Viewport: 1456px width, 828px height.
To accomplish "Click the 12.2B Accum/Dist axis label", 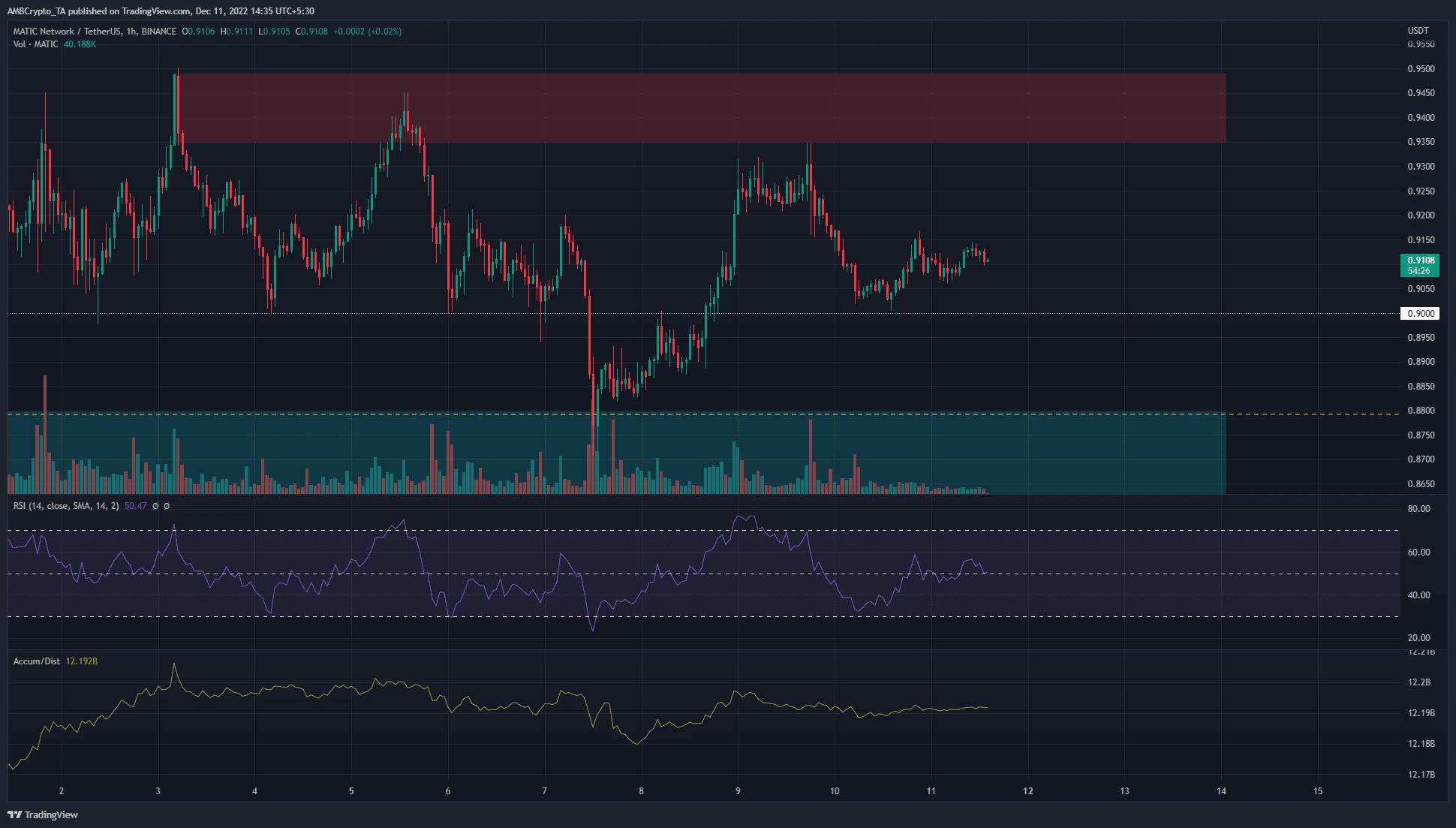I will (x=1418, y=682).
